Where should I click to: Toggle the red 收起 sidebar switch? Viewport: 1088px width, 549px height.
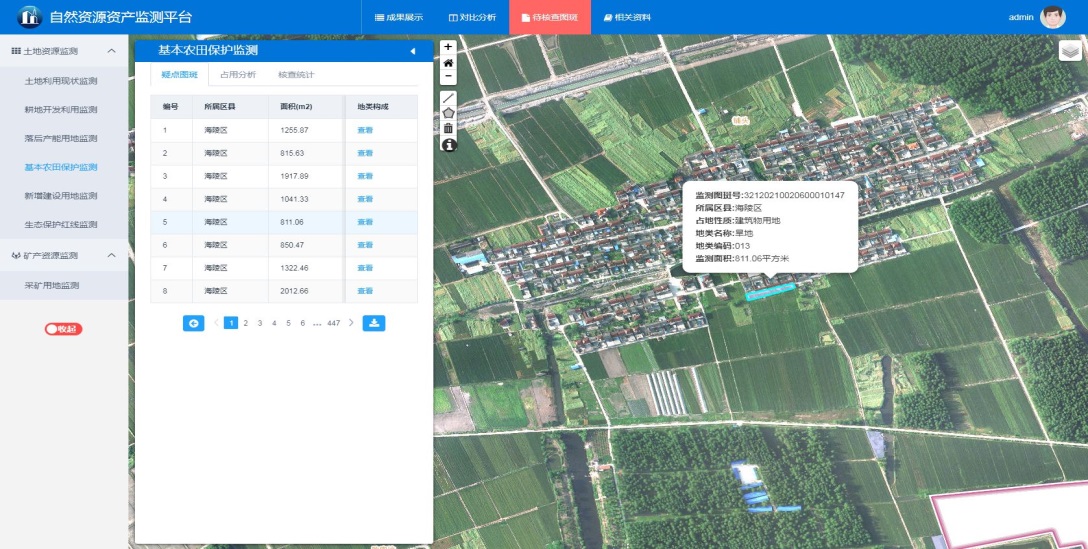point(63,329)
